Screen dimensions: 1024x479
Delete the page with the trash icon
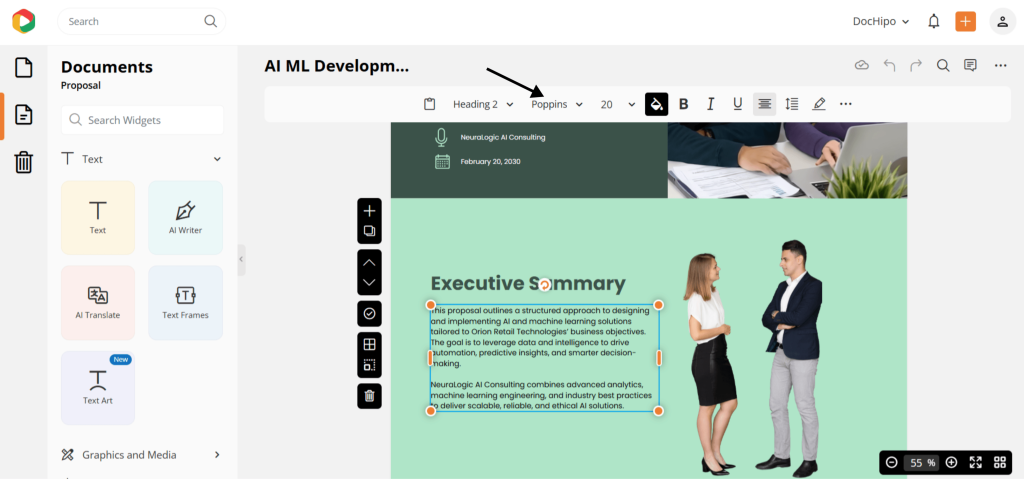[370, 396]
